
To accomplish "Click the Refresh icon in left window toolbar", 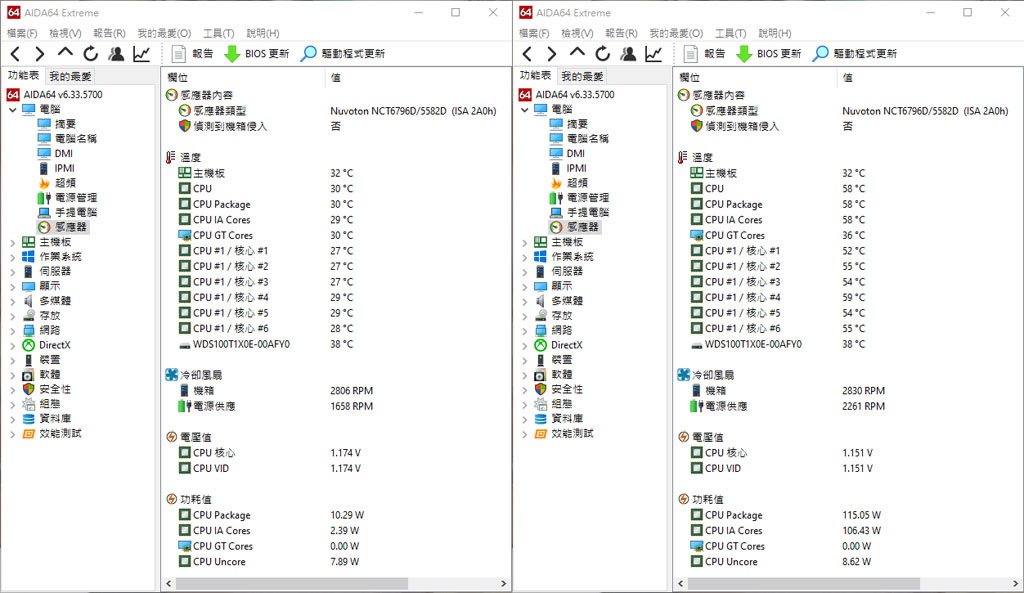I will (90, 54).
